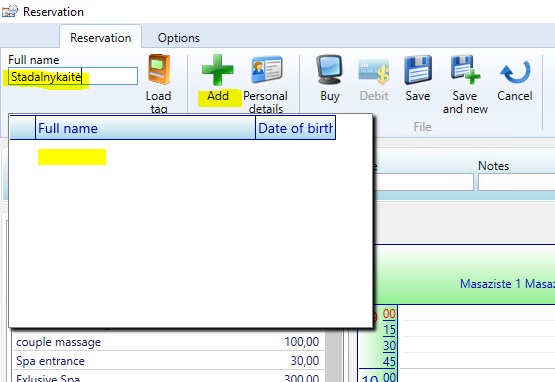Image resolution: width=555 pixels, height=382 pixels.
Task: Click the Buy monitor icon
Action: click(x=329, y=69)
